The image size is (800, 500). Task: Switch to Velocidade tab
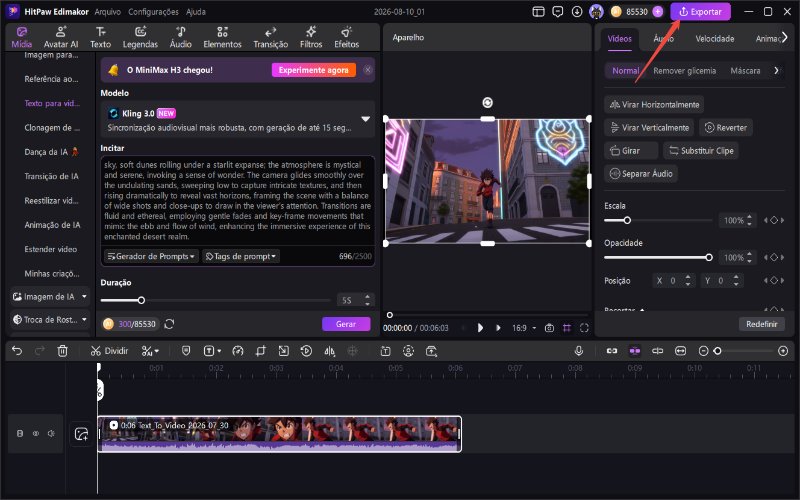coord(715,39)
